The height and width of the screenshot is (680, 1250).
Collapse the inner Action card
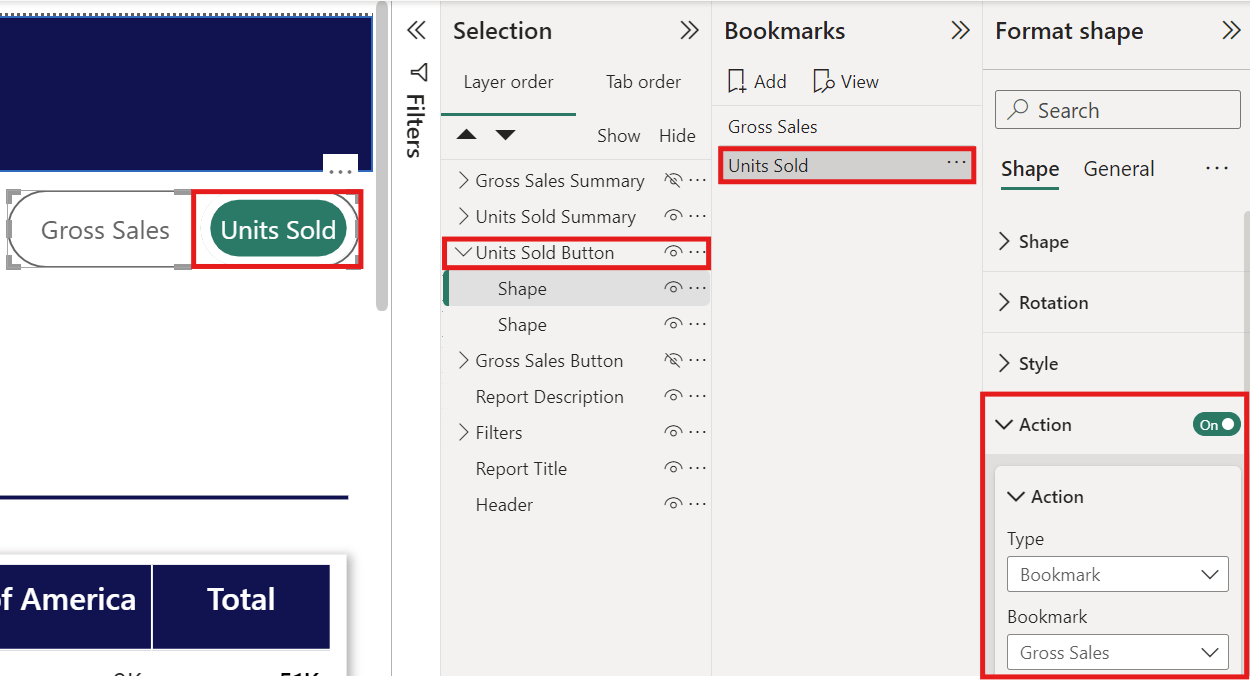[1016, 497]
